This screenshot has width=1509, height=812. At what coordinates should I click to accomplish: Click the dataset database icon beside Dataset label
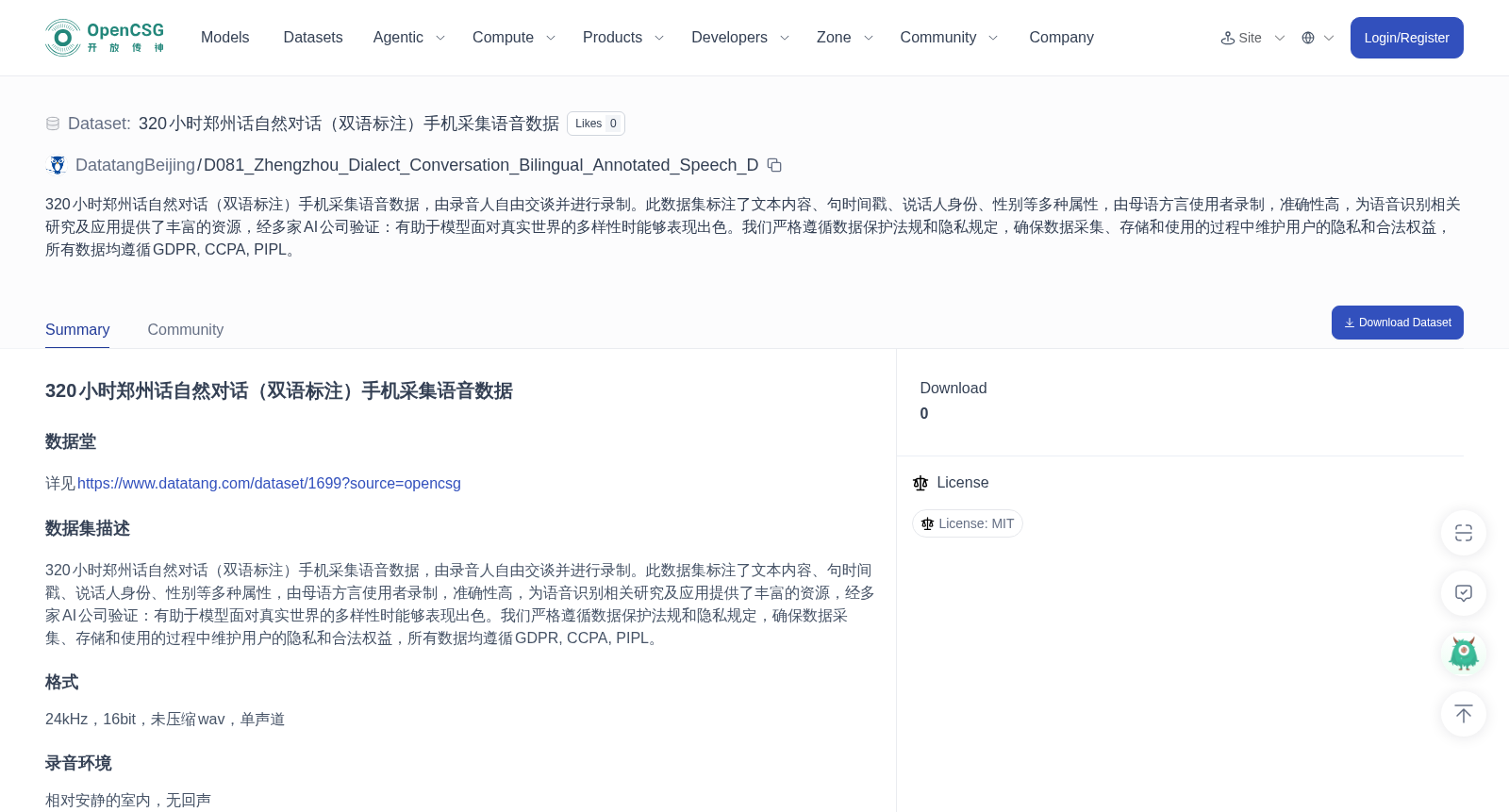click(53, 124)
